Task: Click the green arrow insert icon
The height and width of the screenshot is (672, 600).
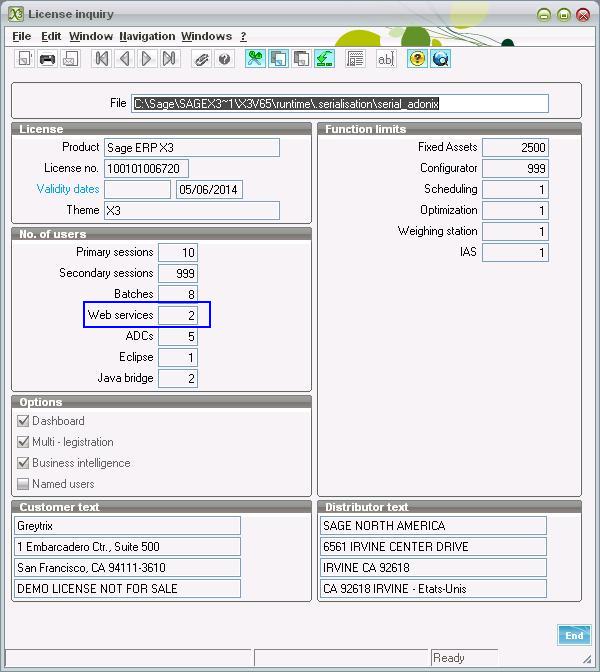Action: [324, 59]
